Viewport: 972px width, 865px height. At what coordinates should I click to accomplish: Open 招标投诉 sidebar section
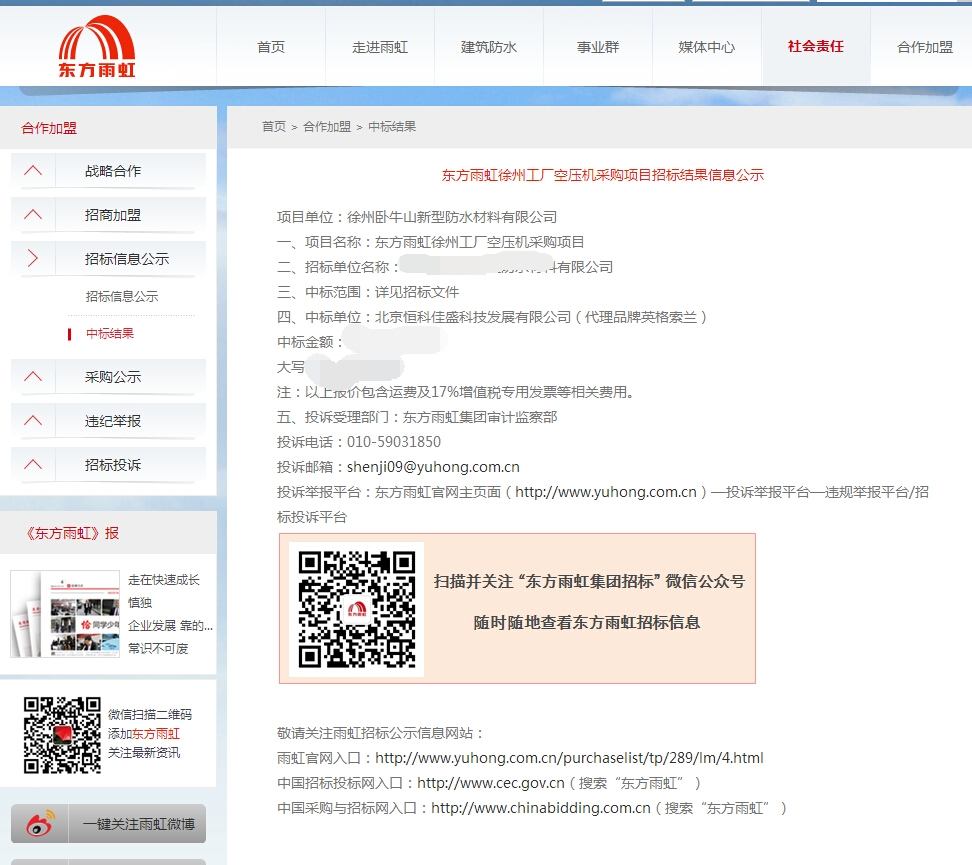point(113,465)
